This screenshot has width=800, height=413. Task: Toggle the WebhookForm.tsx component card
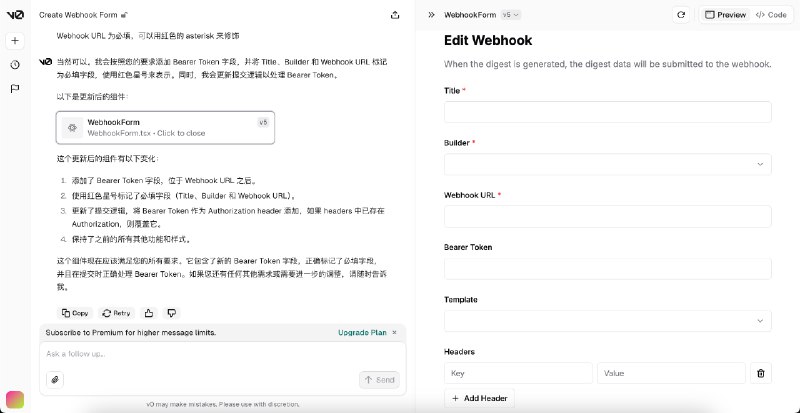pos(165,128)
